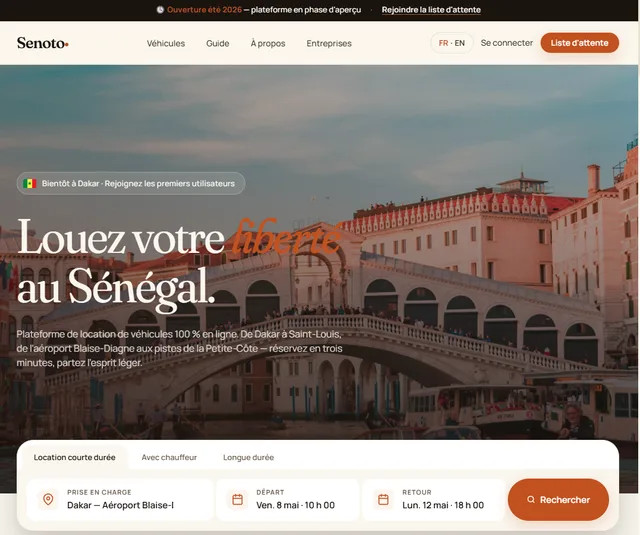Click the Senegal flag icon
The width and height of the screenshot is (640, 535).
pos(29,184)
